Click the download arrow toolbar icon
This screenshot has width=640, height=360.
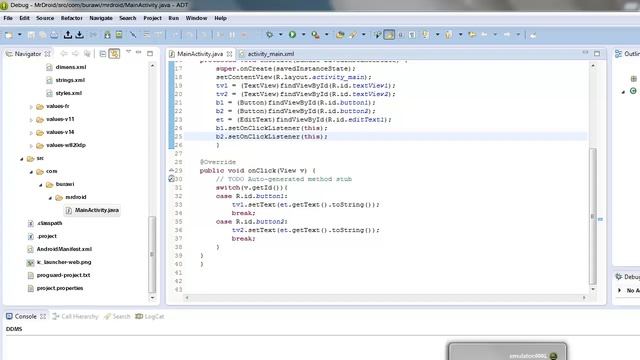80,35
